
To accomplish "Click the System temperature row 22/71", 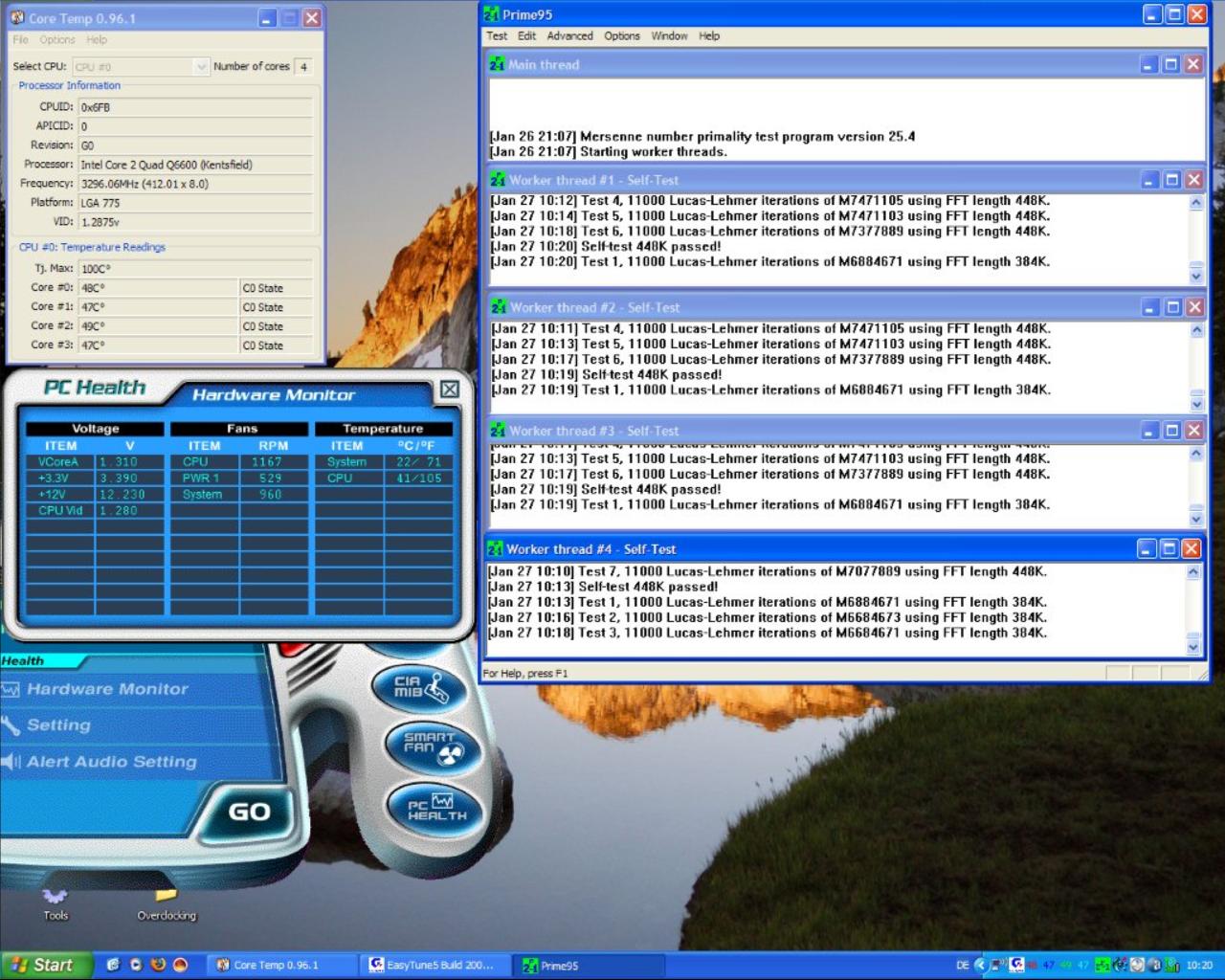I will [x=383, y=462].
